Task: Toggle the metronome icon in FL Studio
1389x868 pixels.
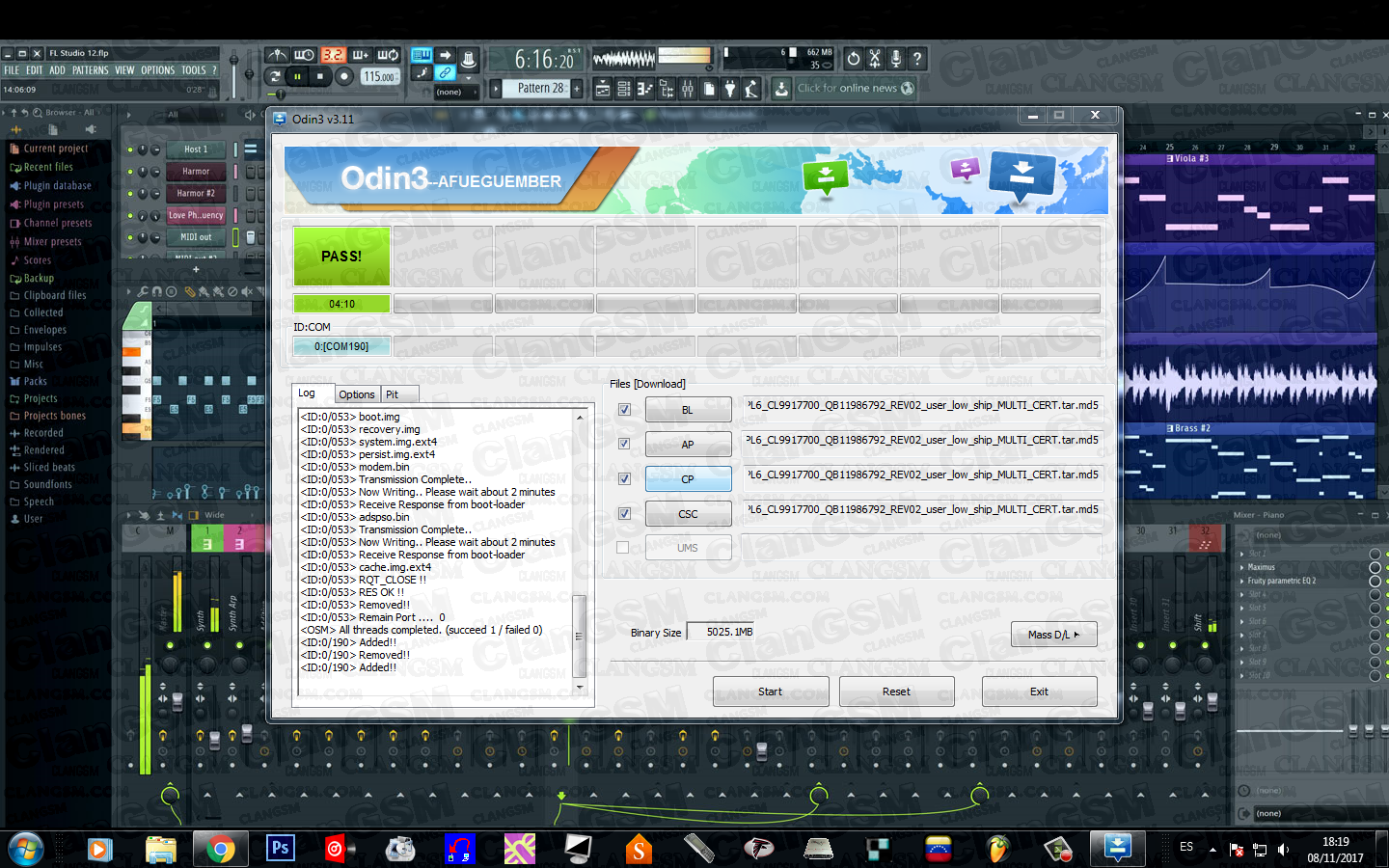Action: click(x=277, y=55)
